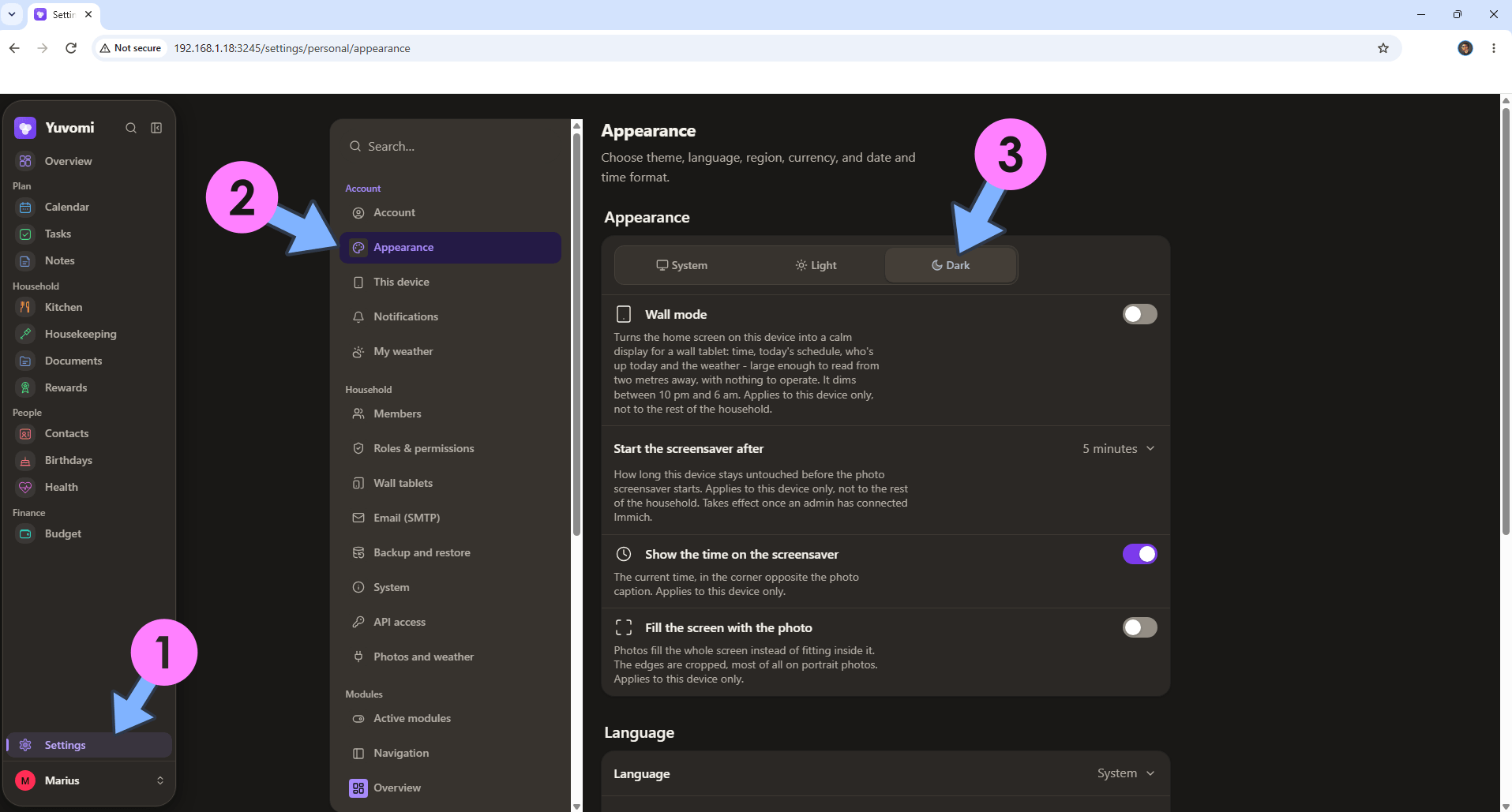Open the screensaver 5 minutes dropdown
This screenshot has width=1512, height=812.
1118,448
